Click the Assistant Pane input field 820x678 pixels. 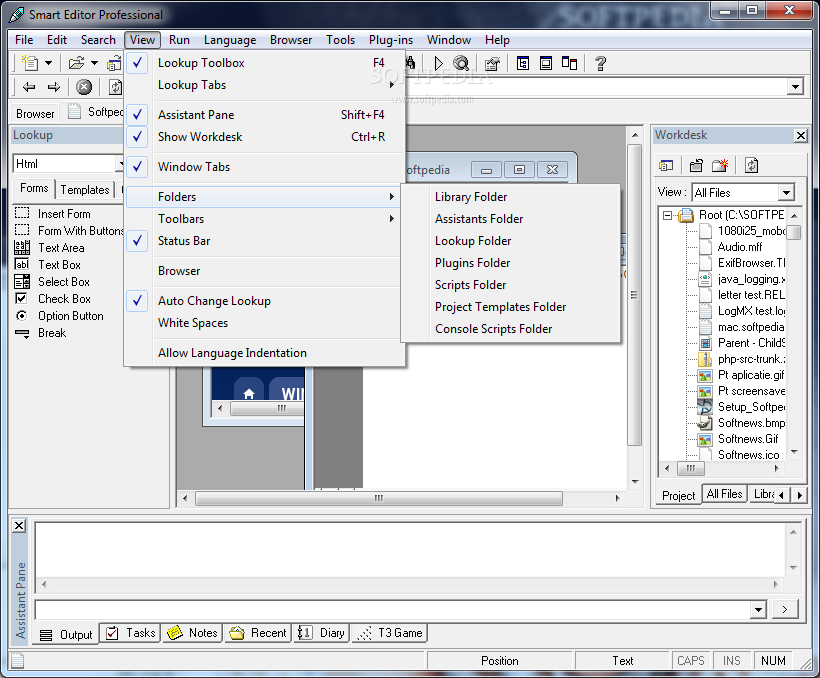coord(393,609)
